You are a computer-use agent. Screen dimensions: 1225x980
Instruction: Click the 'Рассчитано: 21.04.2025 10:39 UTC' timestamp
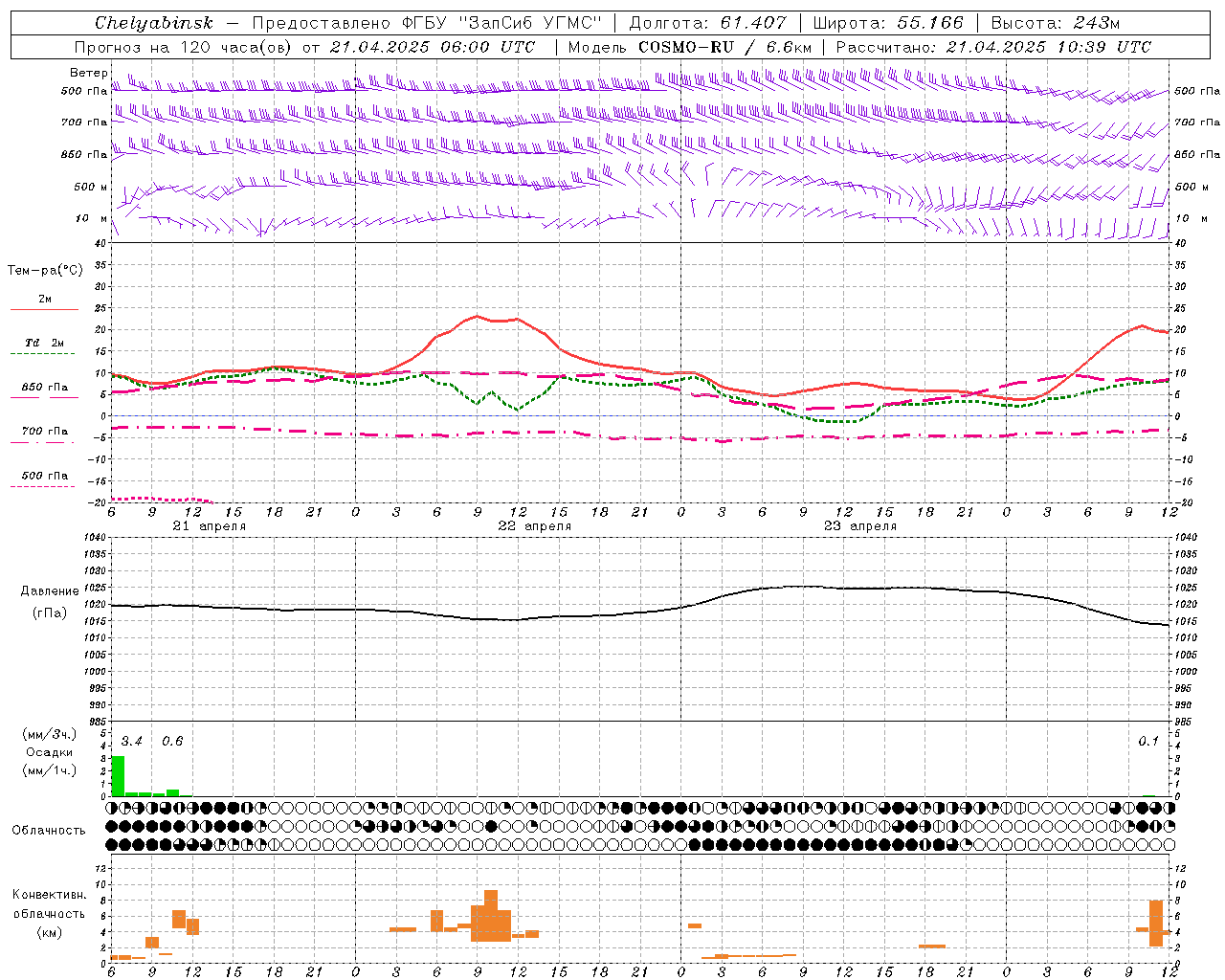[x=993, y=47]
